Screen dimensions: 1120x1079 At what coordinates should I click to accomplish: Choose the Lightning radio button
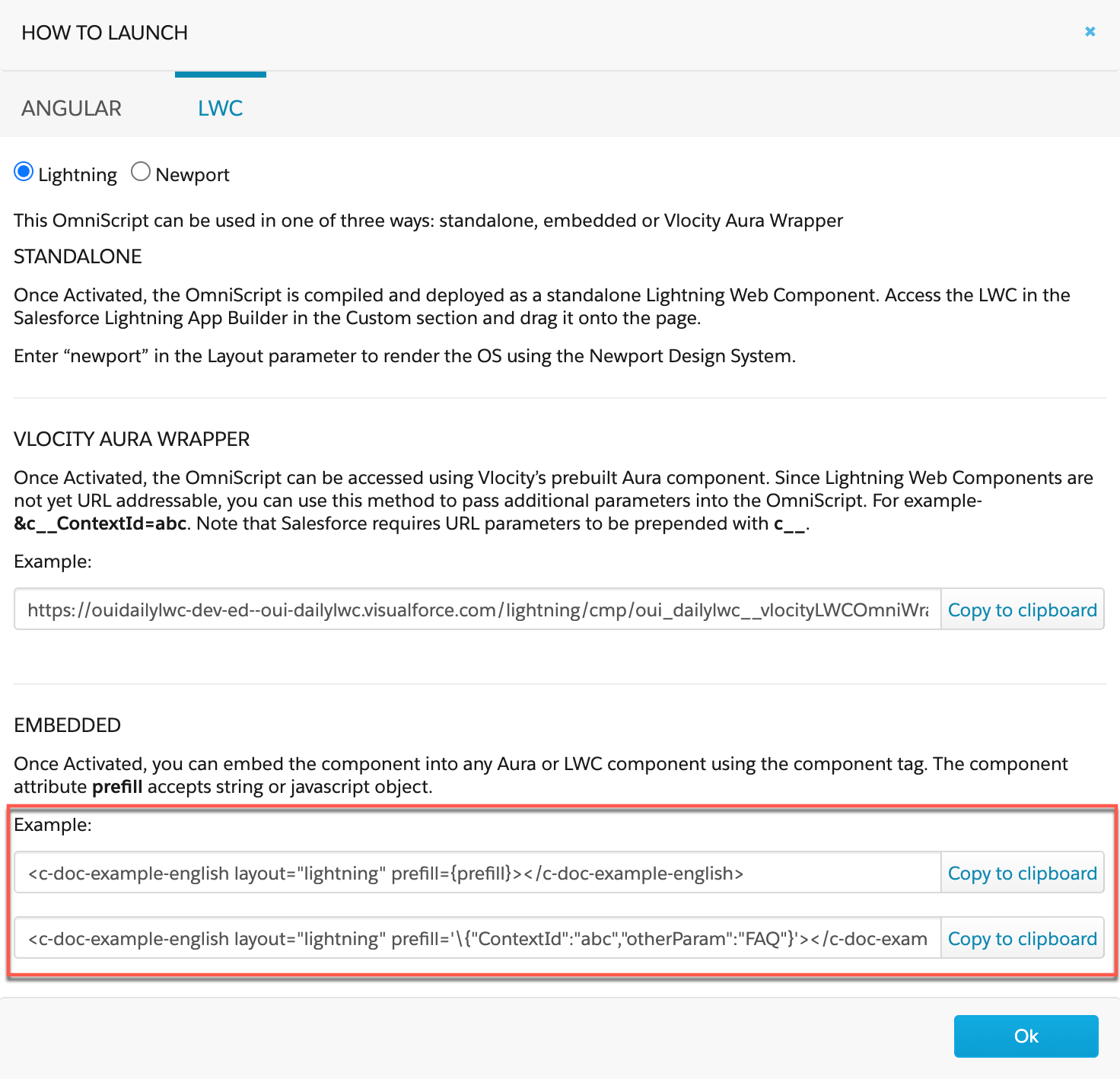coord(24,172)
